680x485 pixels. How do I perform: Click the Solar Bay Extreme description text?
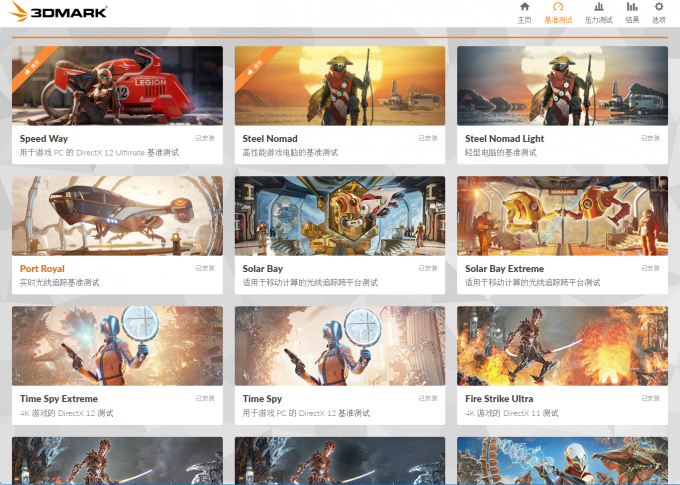tap(533, 283)
